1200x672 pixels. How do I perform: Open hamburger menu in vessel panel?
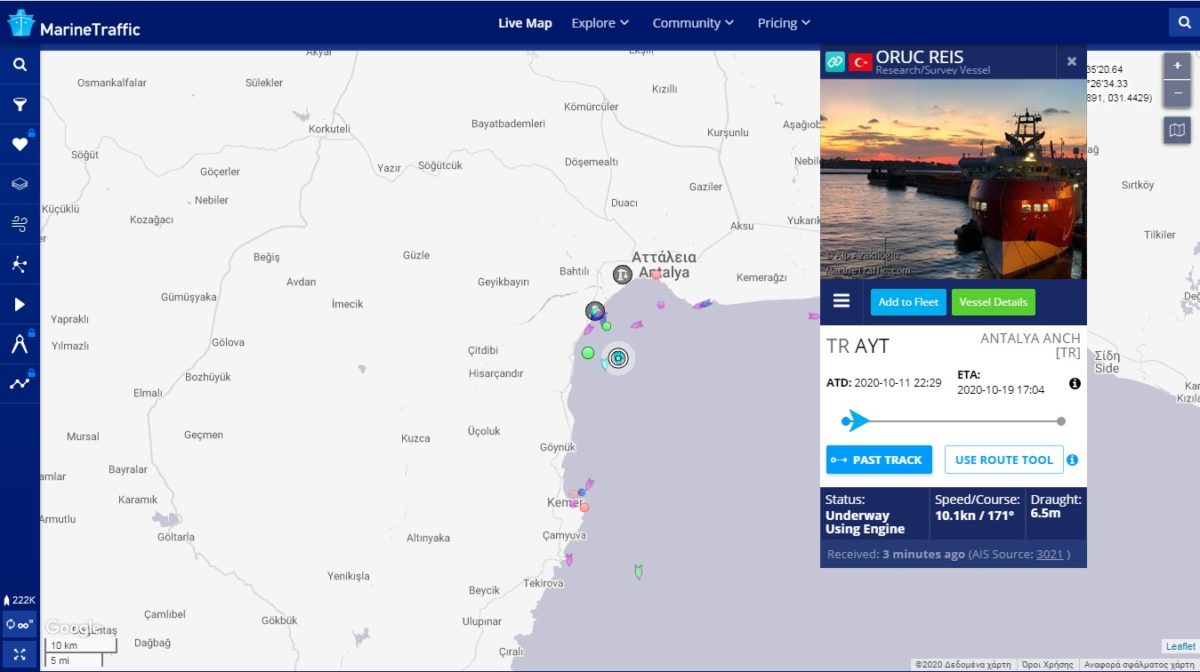coord(841,301)
